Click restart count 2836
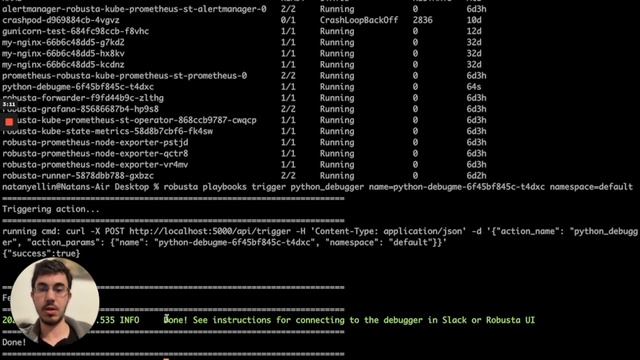640x360 pixels. point(422,20)
